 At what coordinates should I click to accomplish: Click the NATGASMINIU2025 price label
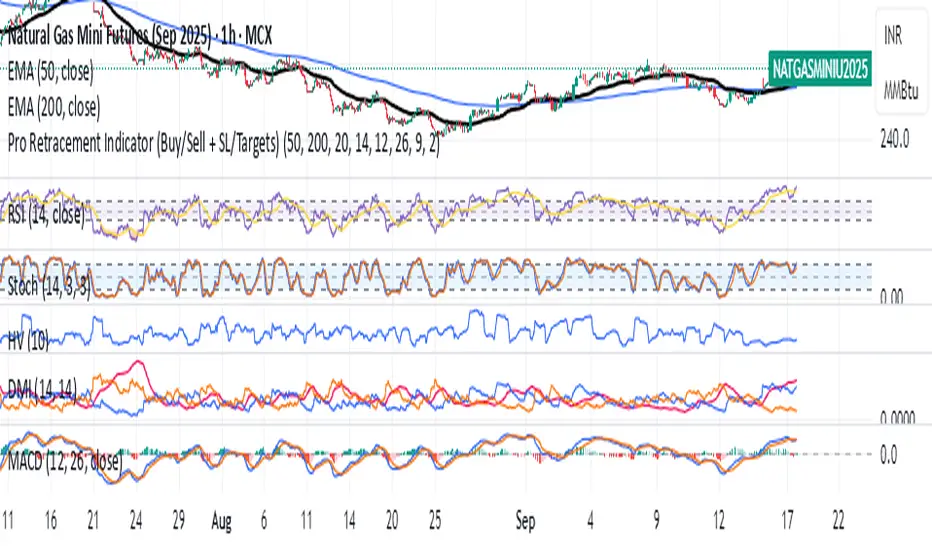(820, 69)
